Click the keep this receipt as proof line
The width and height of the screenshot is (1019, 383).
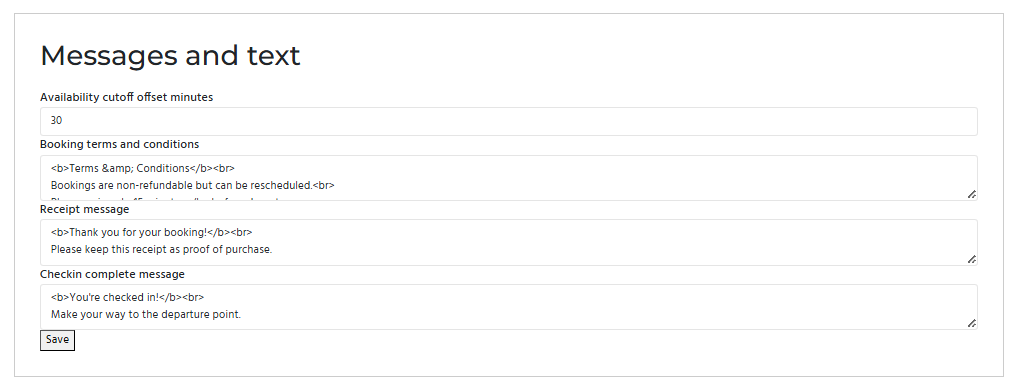[x=161, y=249]
